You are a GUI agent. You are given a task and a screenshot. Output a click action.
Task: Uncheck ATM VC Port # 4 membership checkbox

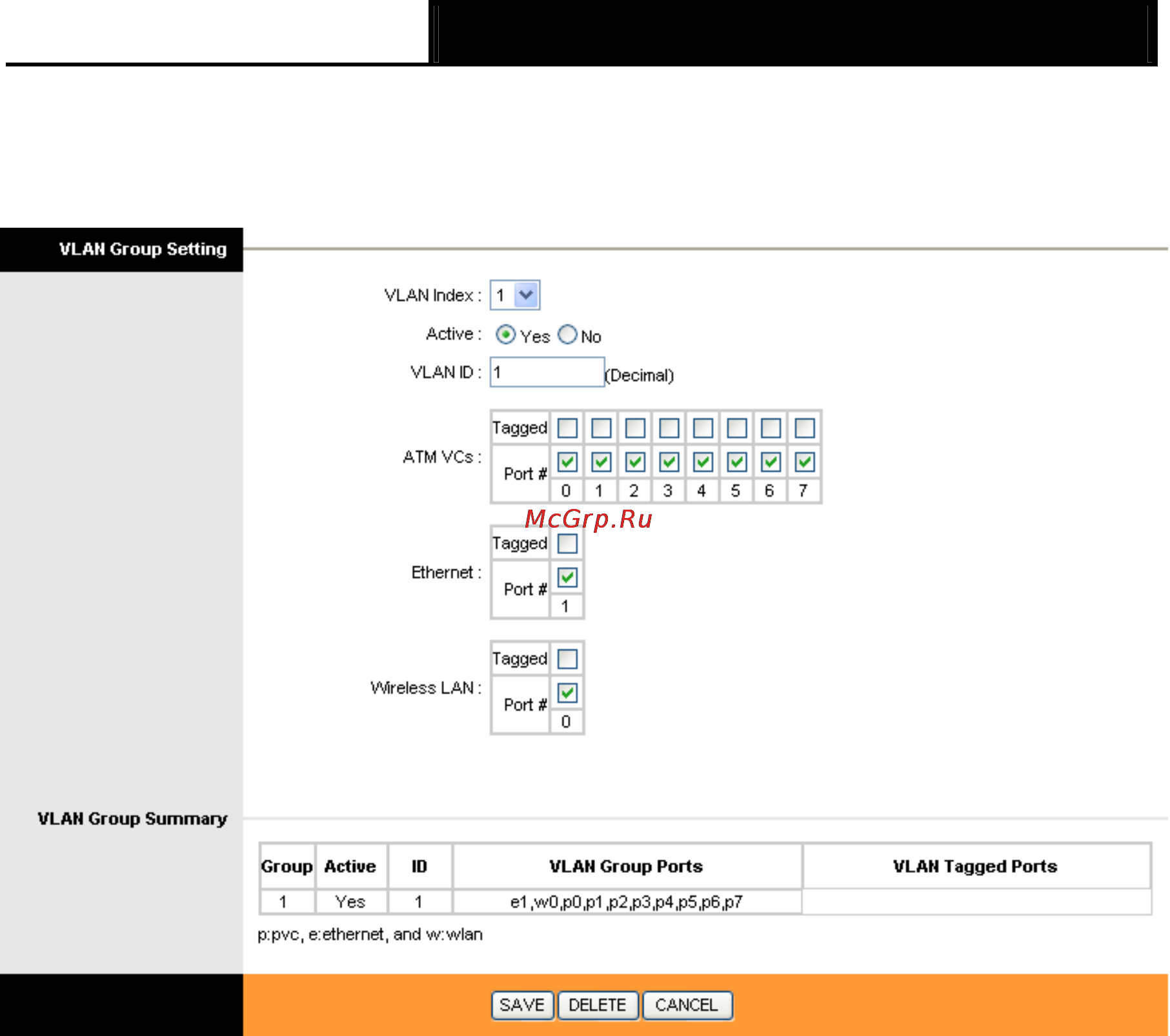pos(703,462)
